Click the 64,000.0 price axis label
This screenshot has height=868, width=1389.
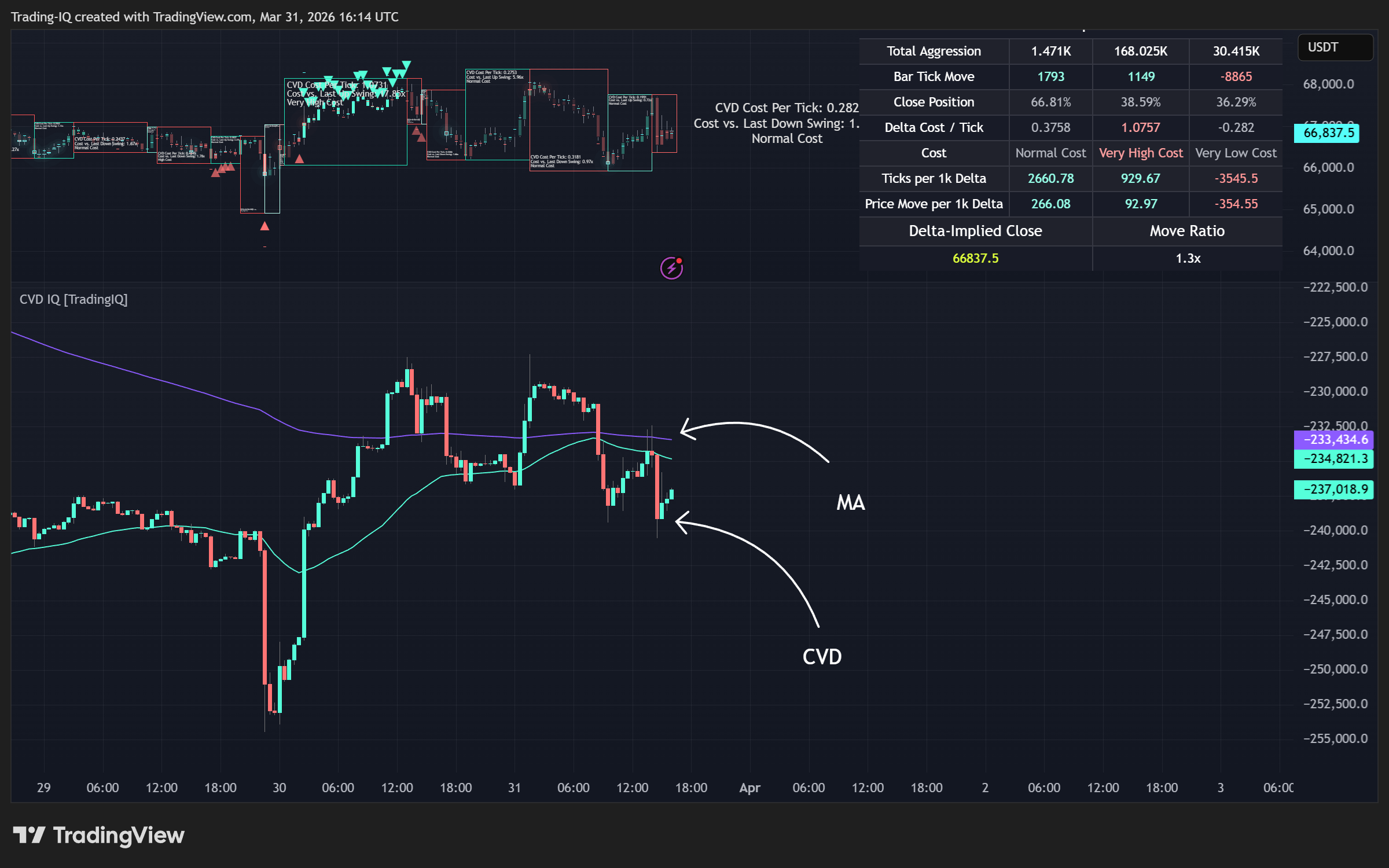point(1328,251)
